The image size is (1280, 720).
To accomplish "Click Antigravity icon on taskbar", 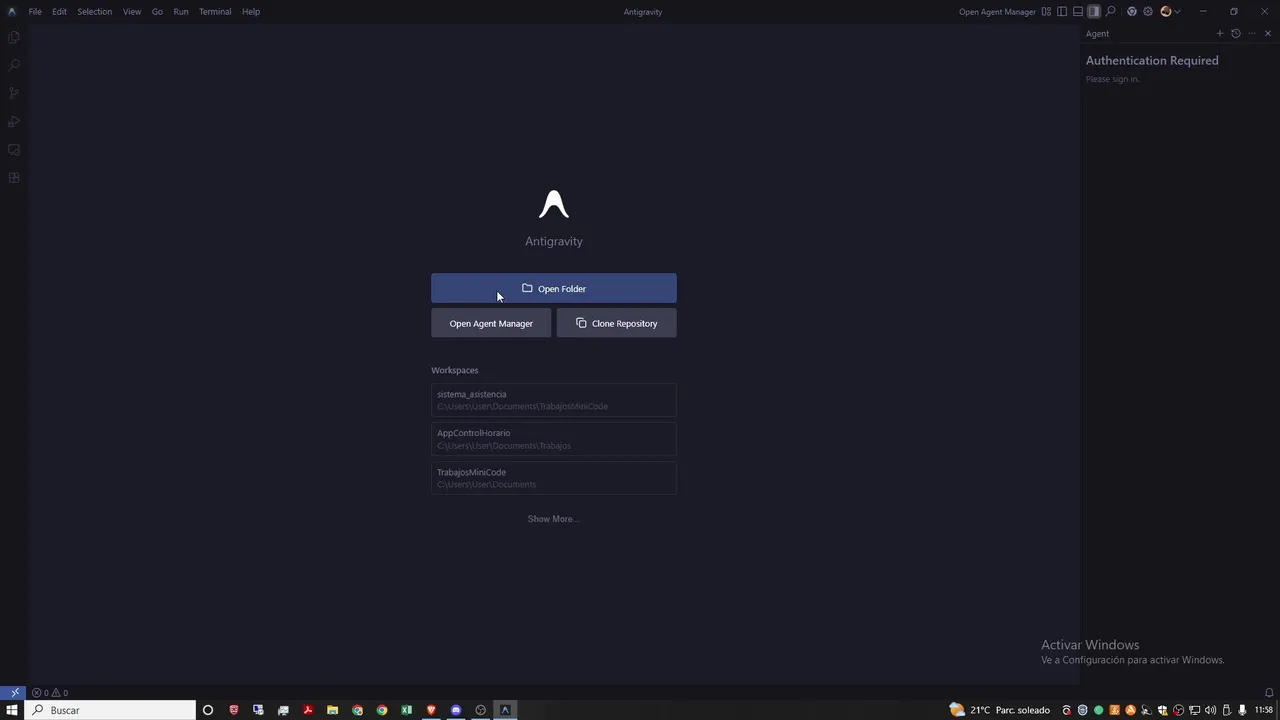I will (505, 710).
